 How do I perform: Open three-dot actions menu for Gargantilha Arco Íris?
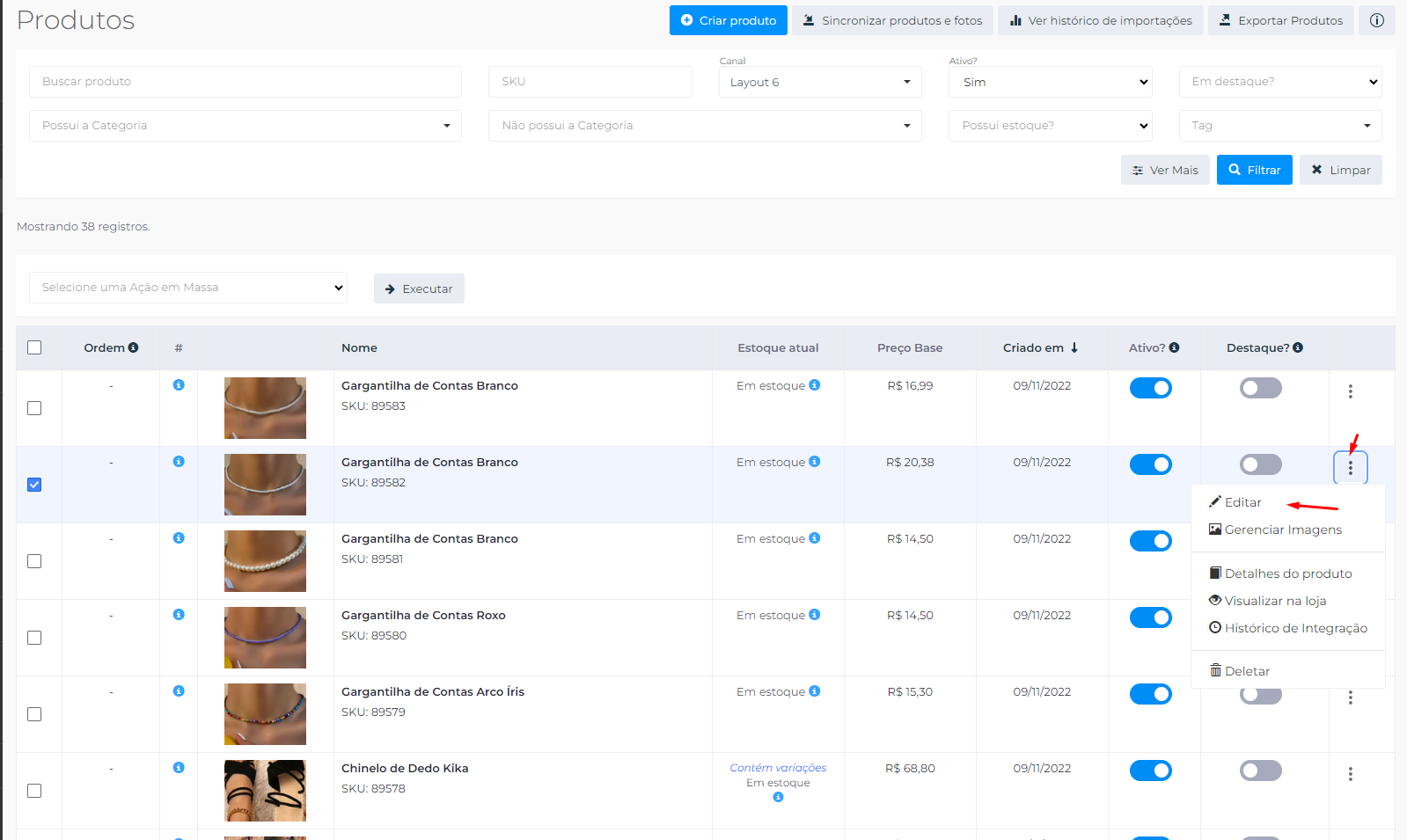1350,698
